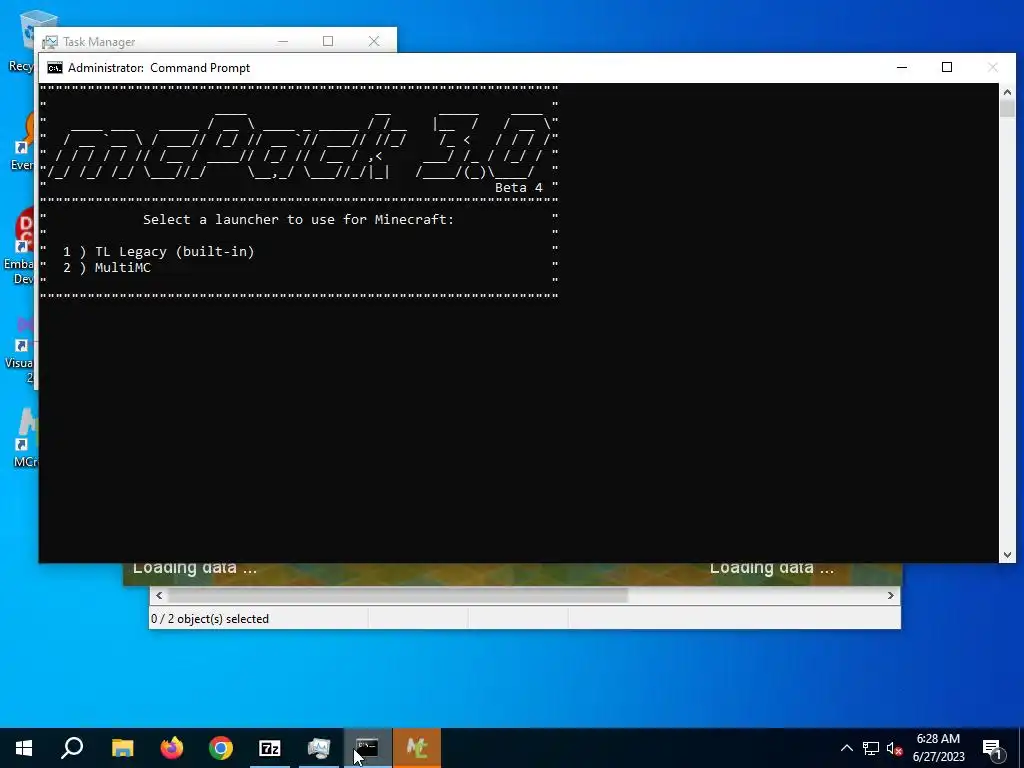The image size is (1024, 768).
Task: Click the muted volume tray icon
Action: (895, 748)
